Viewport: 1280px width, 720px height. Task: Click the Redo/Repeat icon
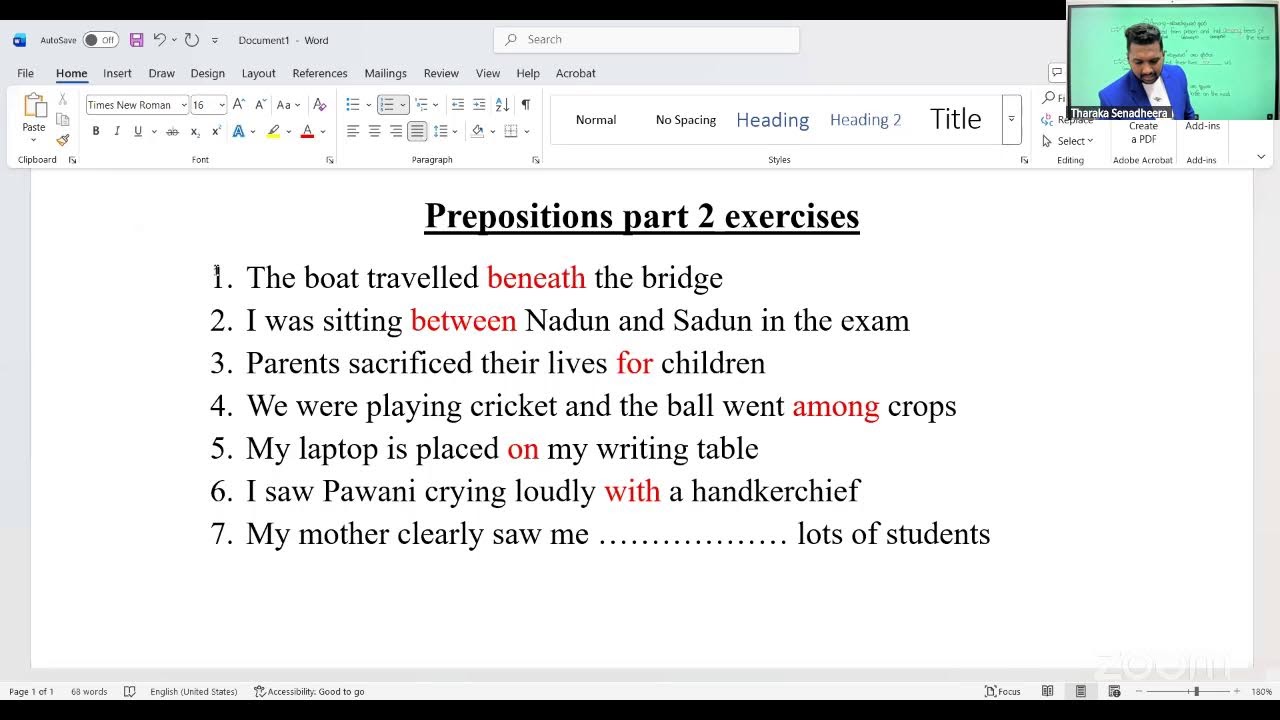click(x=192, y=40)
